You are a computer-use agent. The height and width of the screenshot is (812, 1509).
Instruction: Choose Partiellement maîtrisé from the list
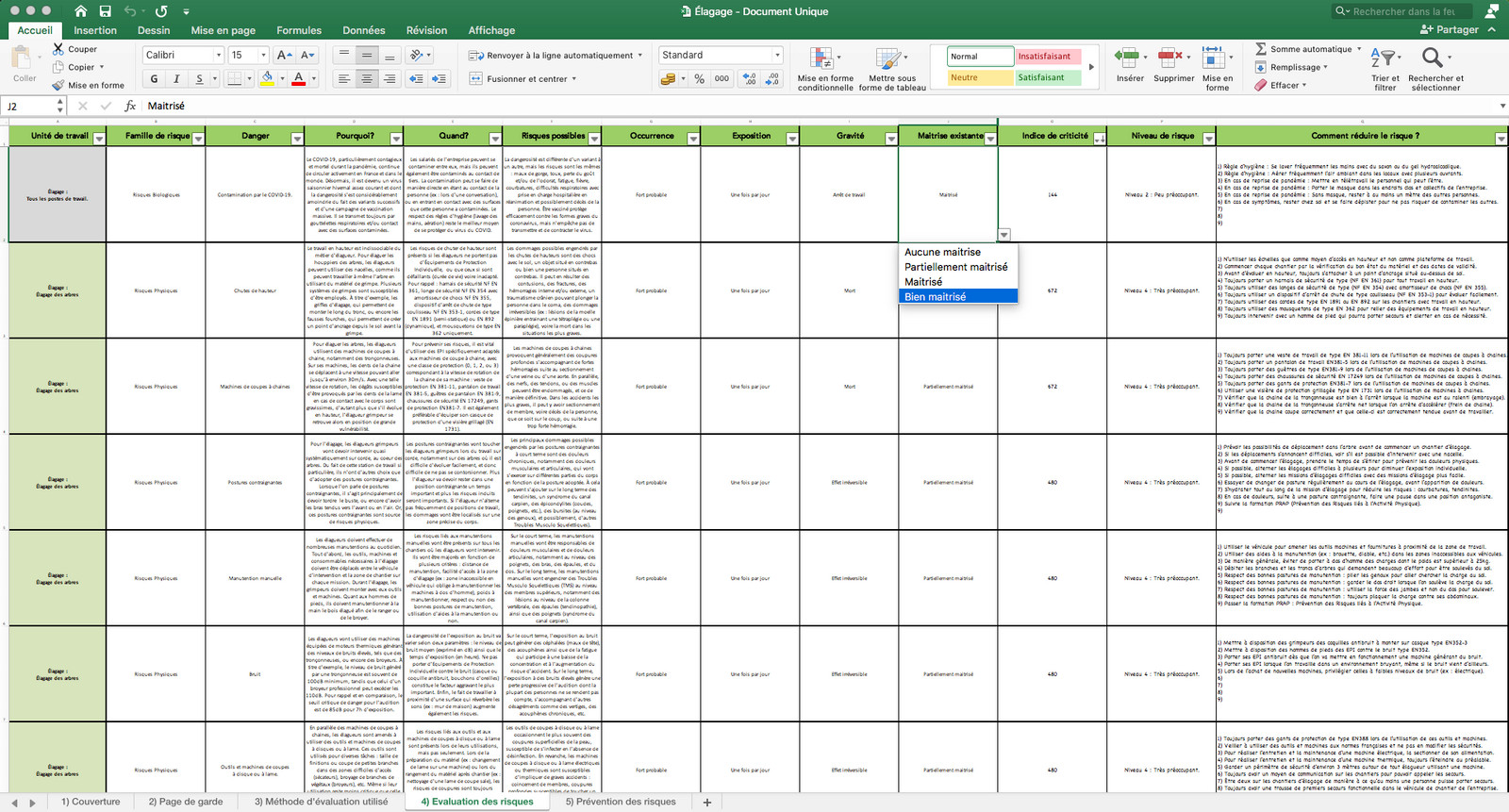[x=956, y=267]
